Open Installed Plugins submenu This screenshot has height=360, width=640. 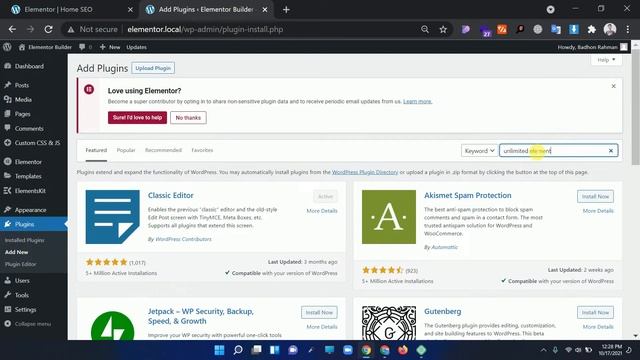24,240
